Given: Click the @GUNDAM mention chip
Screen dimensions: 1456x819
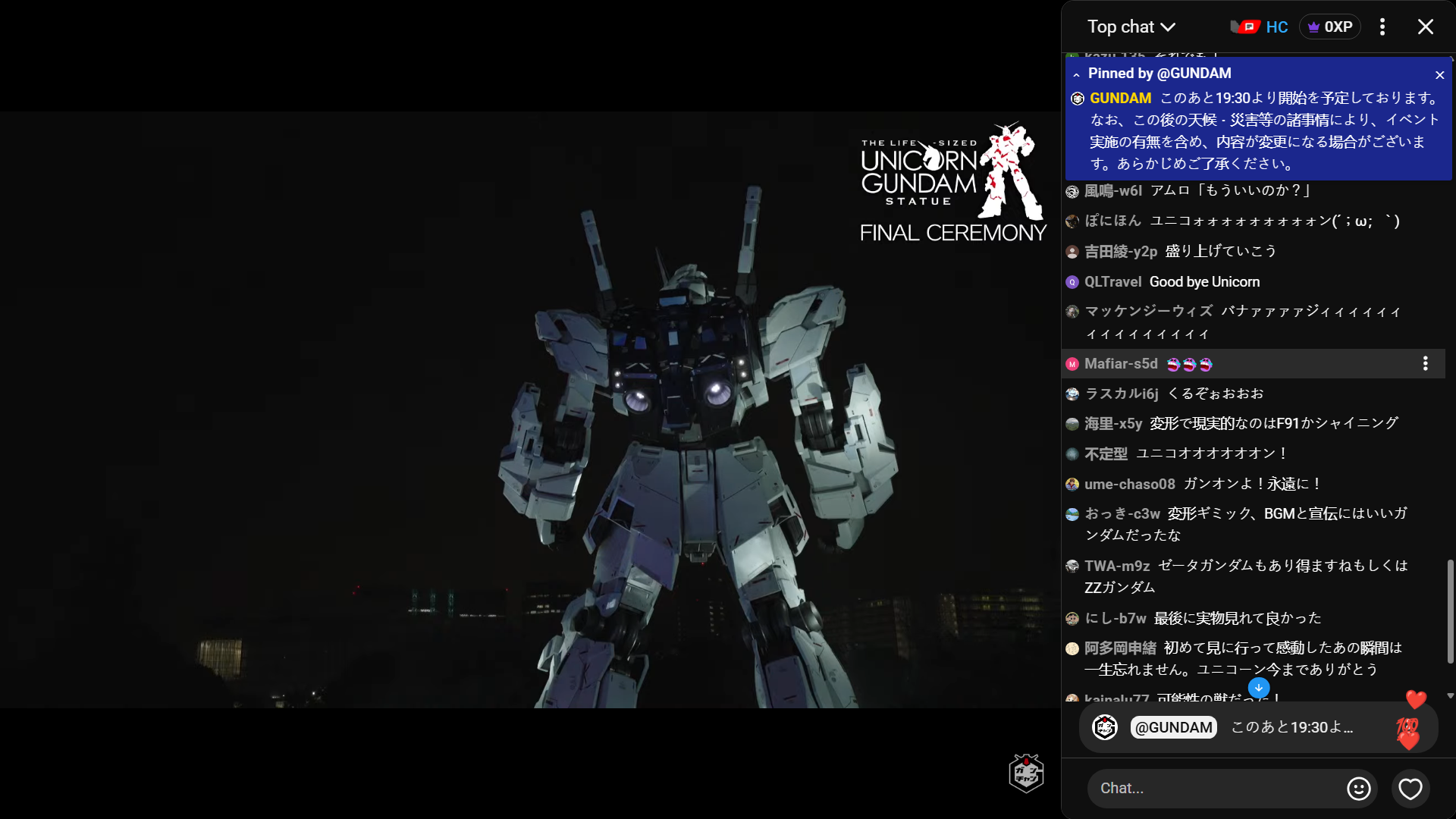Looking at the screenshot, I should point(1174,727).
